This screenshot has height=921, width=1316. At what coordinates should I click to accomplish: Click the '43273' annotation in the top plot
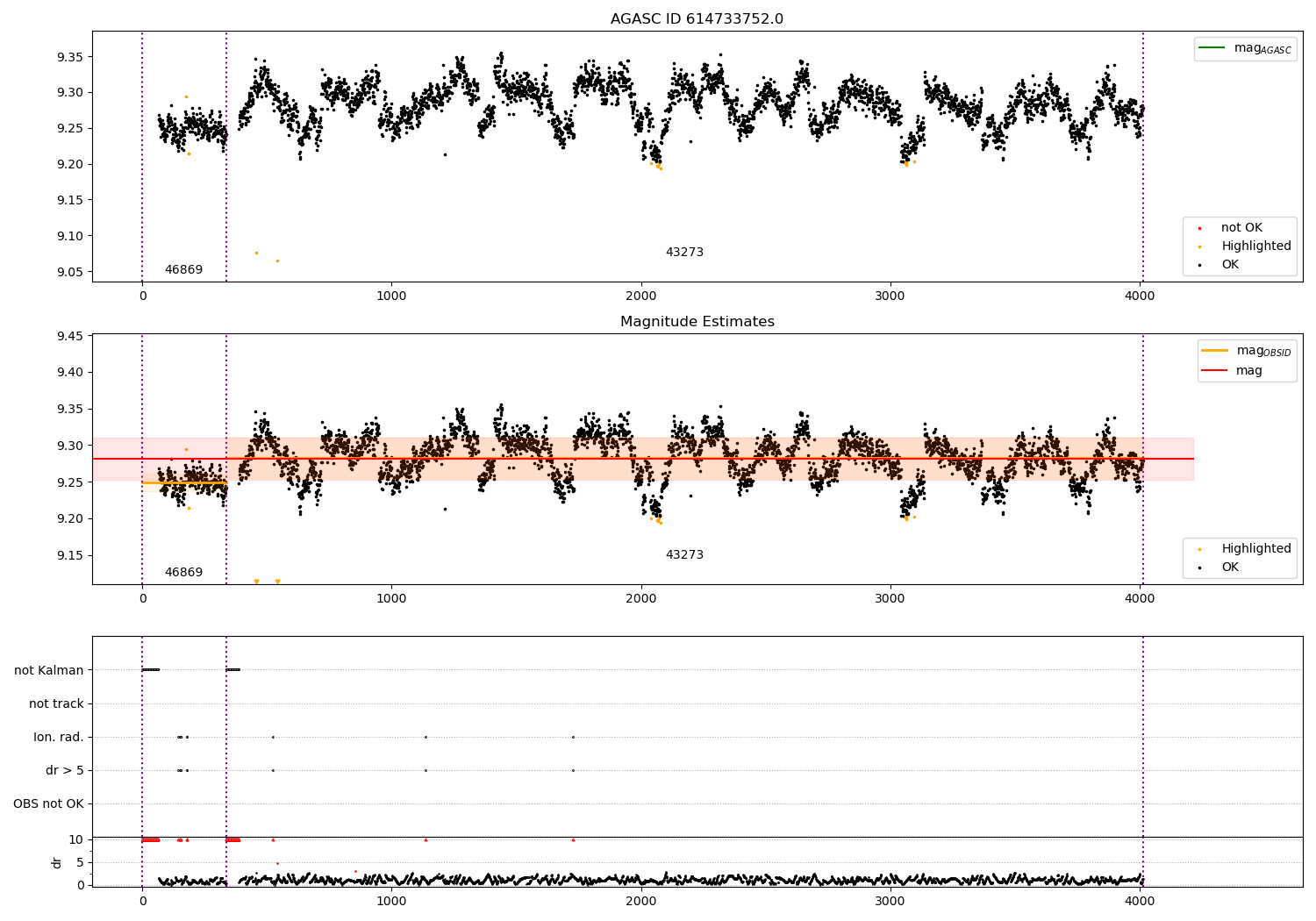tap(684, 253)
